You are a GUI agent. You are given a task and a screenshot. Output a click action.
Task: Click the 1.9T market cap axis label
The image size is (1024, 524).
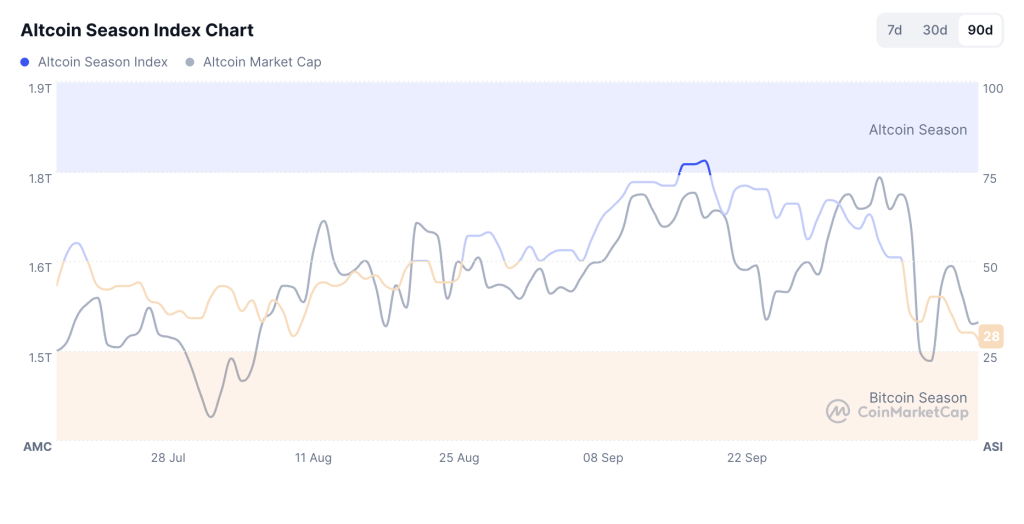point(40,89)
